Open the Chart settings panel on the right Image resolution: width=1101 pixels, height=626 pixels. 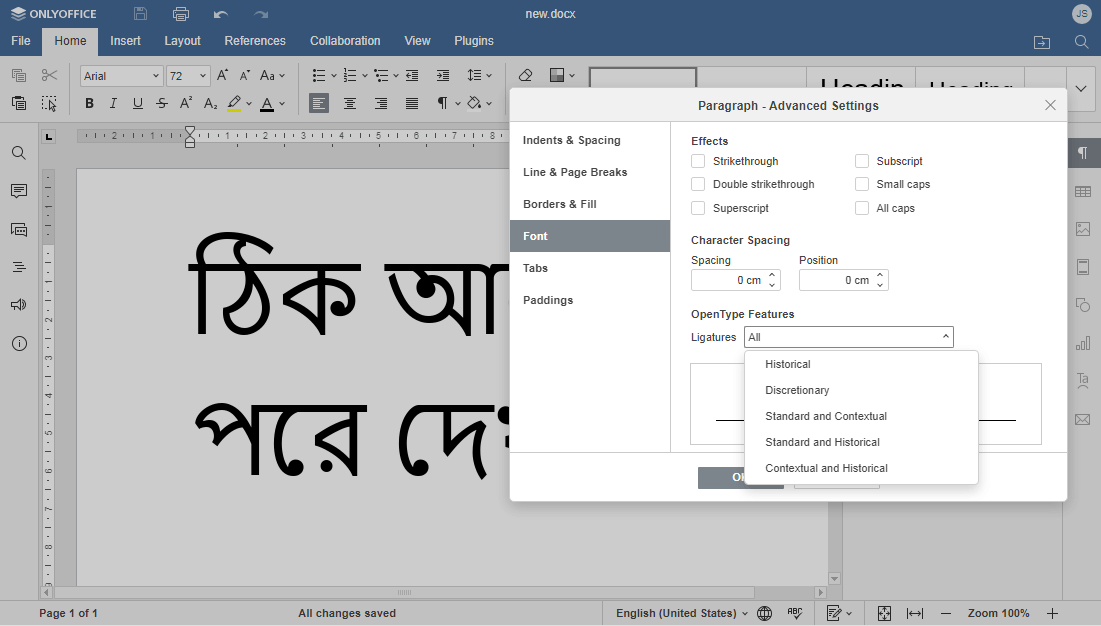1083,343
